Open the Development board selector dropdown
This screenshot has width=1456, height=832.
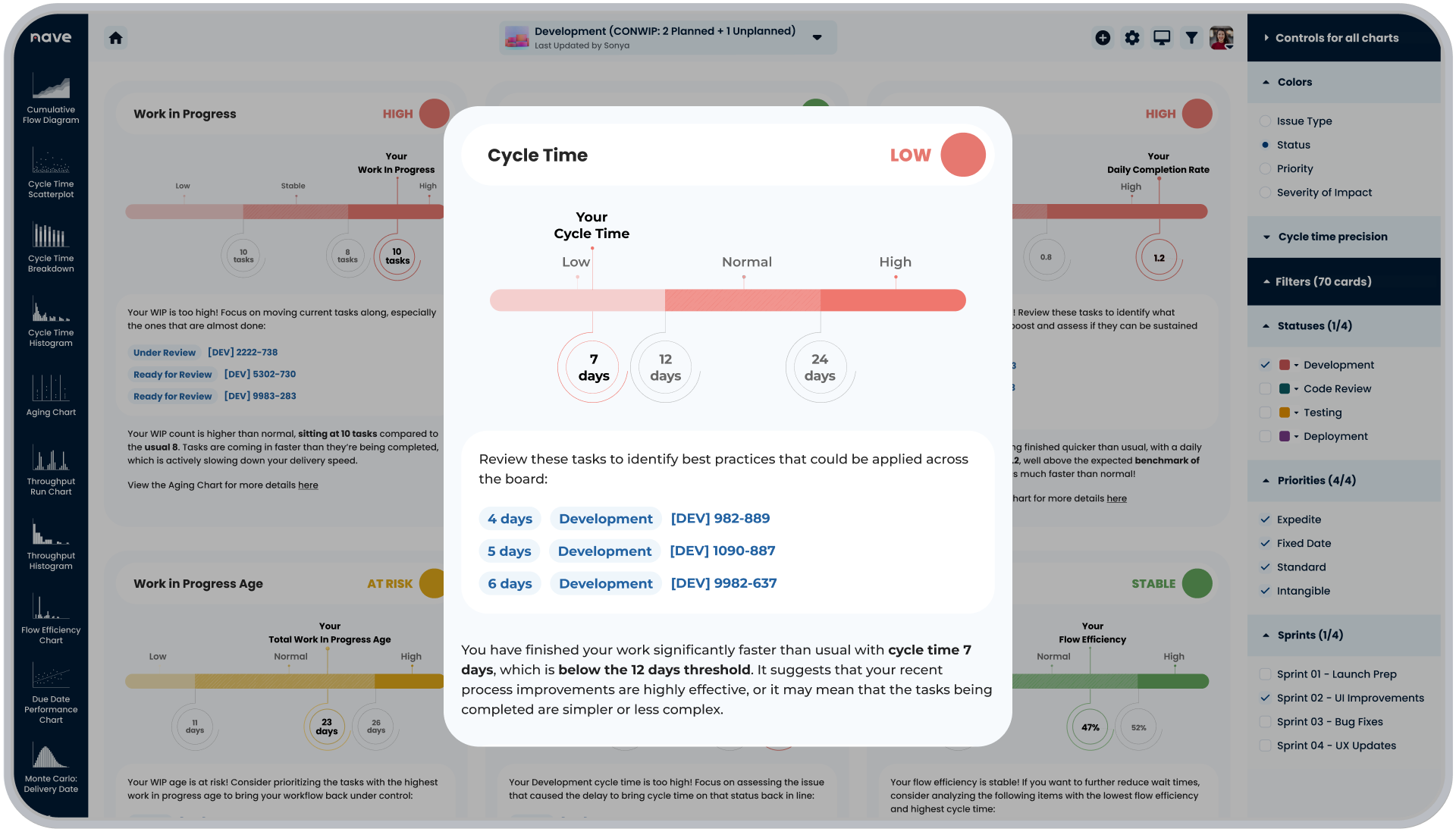point(817,37)
